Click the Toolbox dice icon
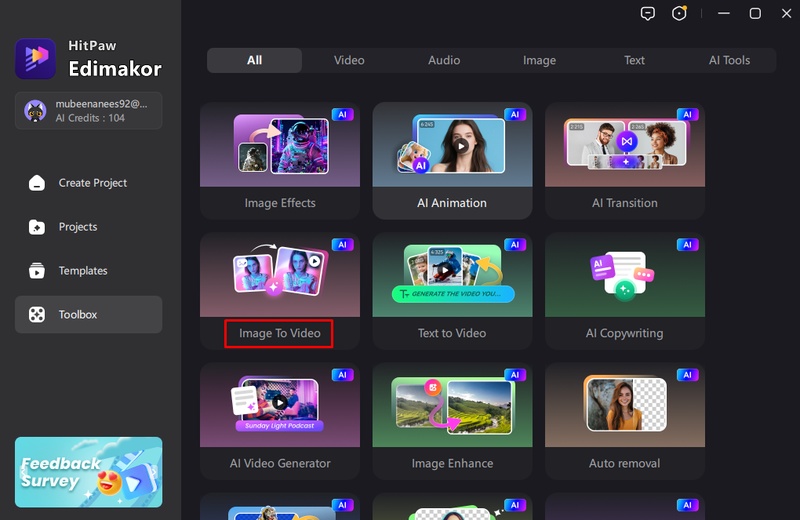This screenshot has width=800, height=520. pyautogui.click(x=37, y=314)
